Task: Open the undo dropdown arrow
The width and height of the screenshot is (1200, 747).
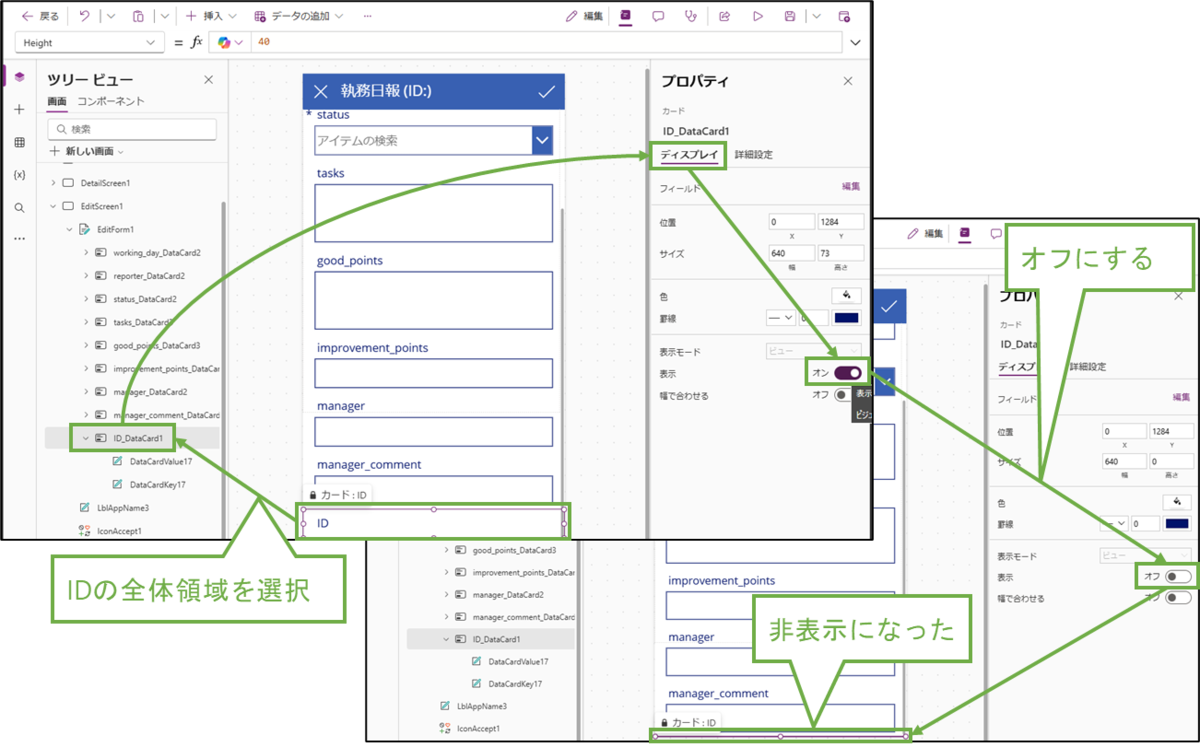Action: click(110, 16)
